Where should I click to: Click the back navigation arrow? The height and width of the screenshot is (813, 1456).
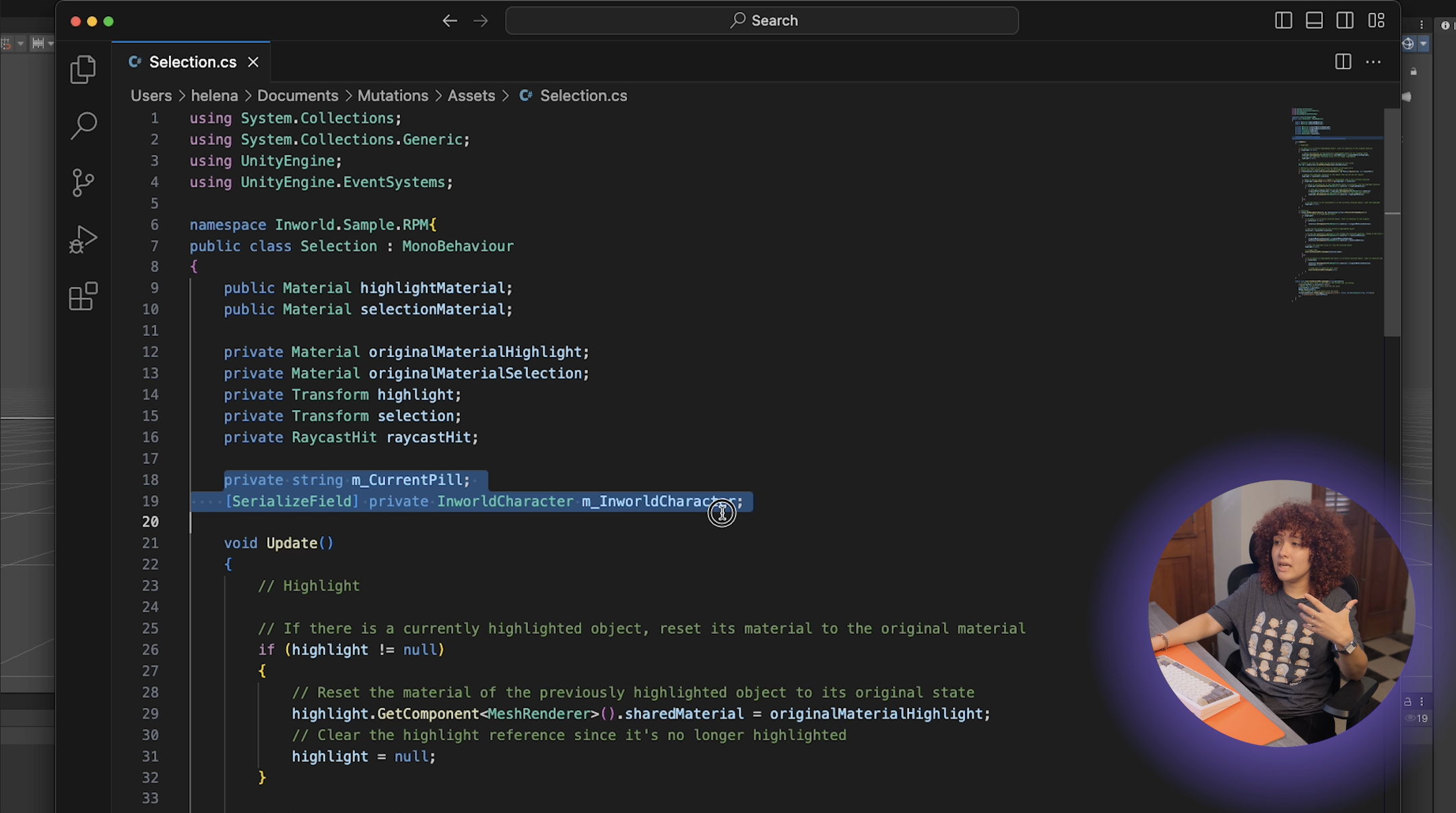click(450, 20)
